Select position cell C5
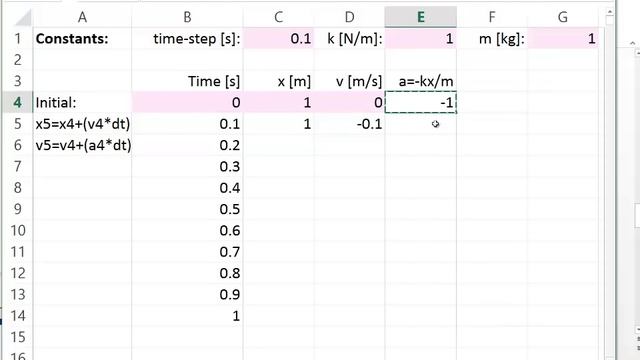Screen dimensions: 640x360 pyautogui.click(x=279, y=124)
